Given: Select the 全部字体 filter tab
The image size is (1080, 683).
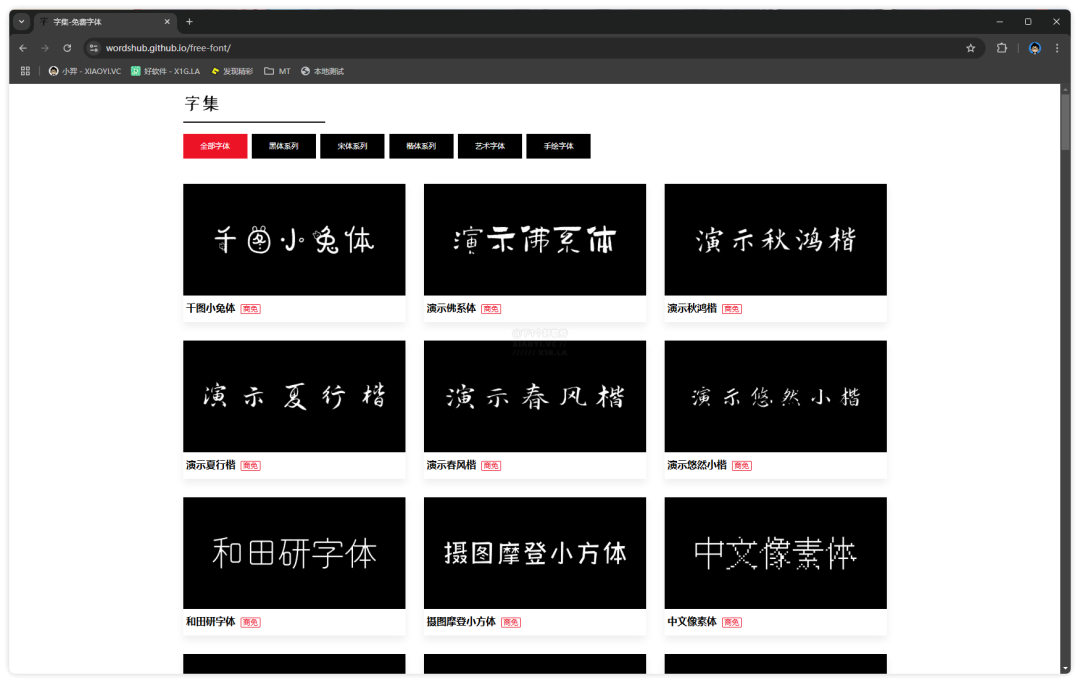Looking at the screenshot, I should click(215, 146).
